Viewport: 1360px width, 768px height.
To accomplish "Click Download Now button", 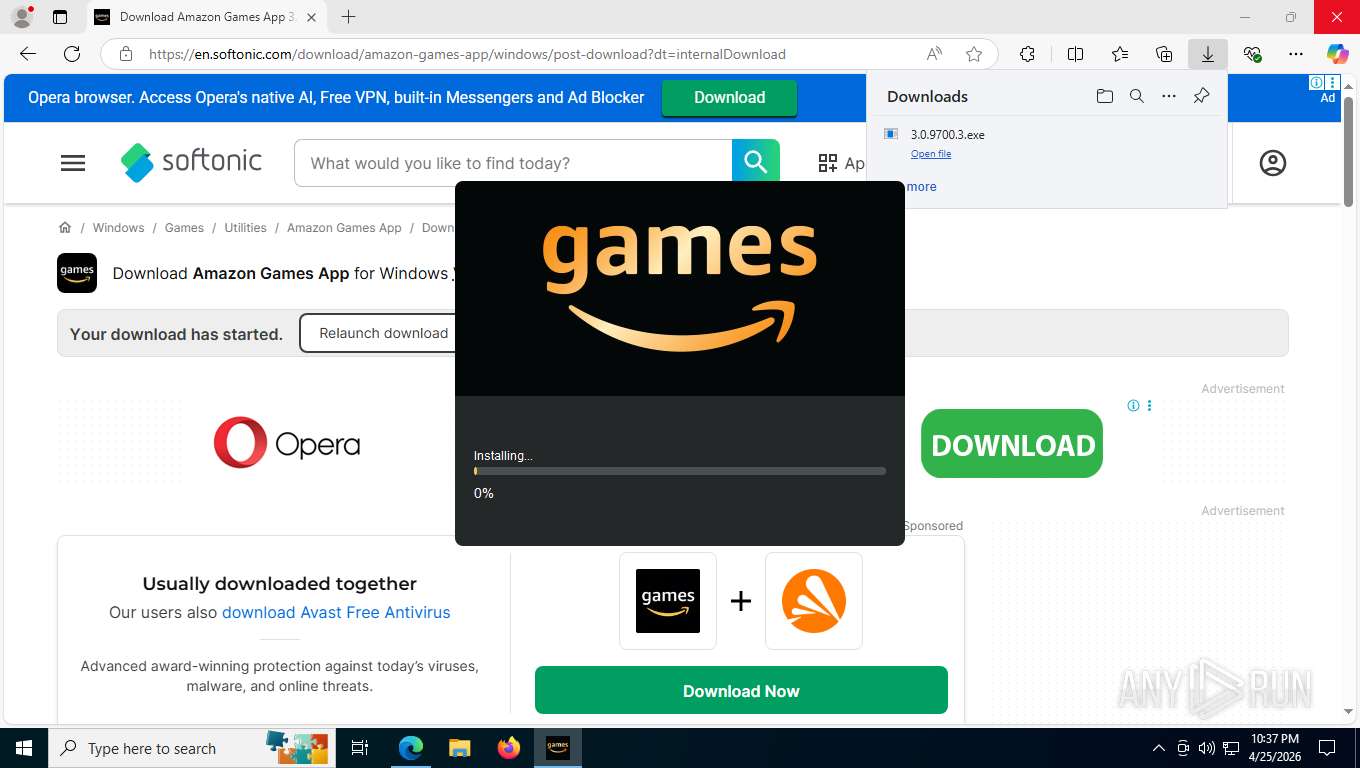I will tap(741, 691).
